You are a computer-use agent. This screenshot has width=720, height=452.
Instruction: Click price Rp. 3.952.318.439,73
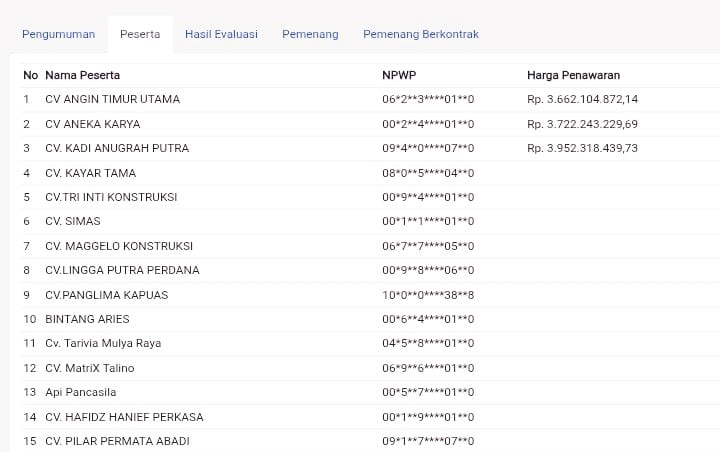(x=582, y=148)
